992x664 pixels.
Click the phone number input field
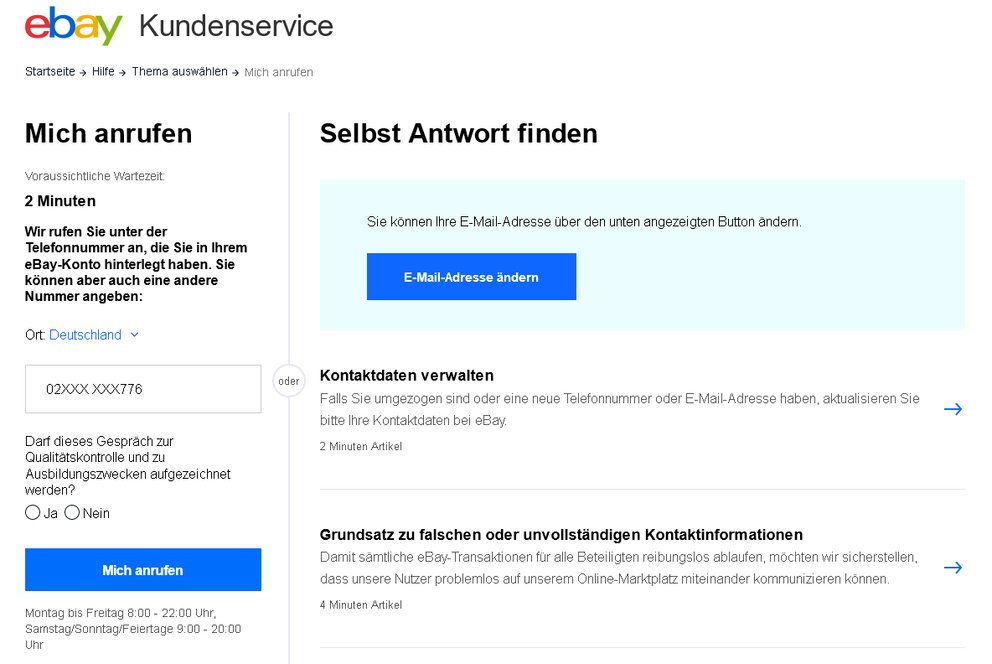142,388
